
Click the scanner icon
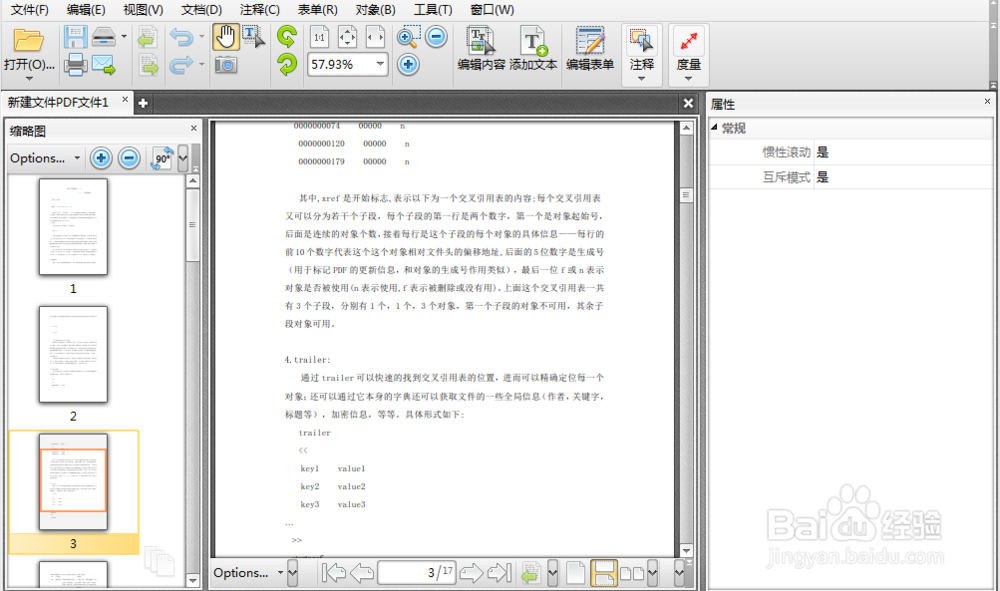tap(103, 37)
